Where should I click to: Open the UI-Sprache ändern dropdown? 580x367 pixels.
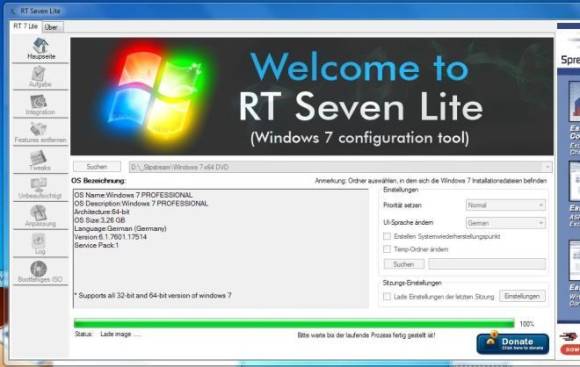coord(506,223)
